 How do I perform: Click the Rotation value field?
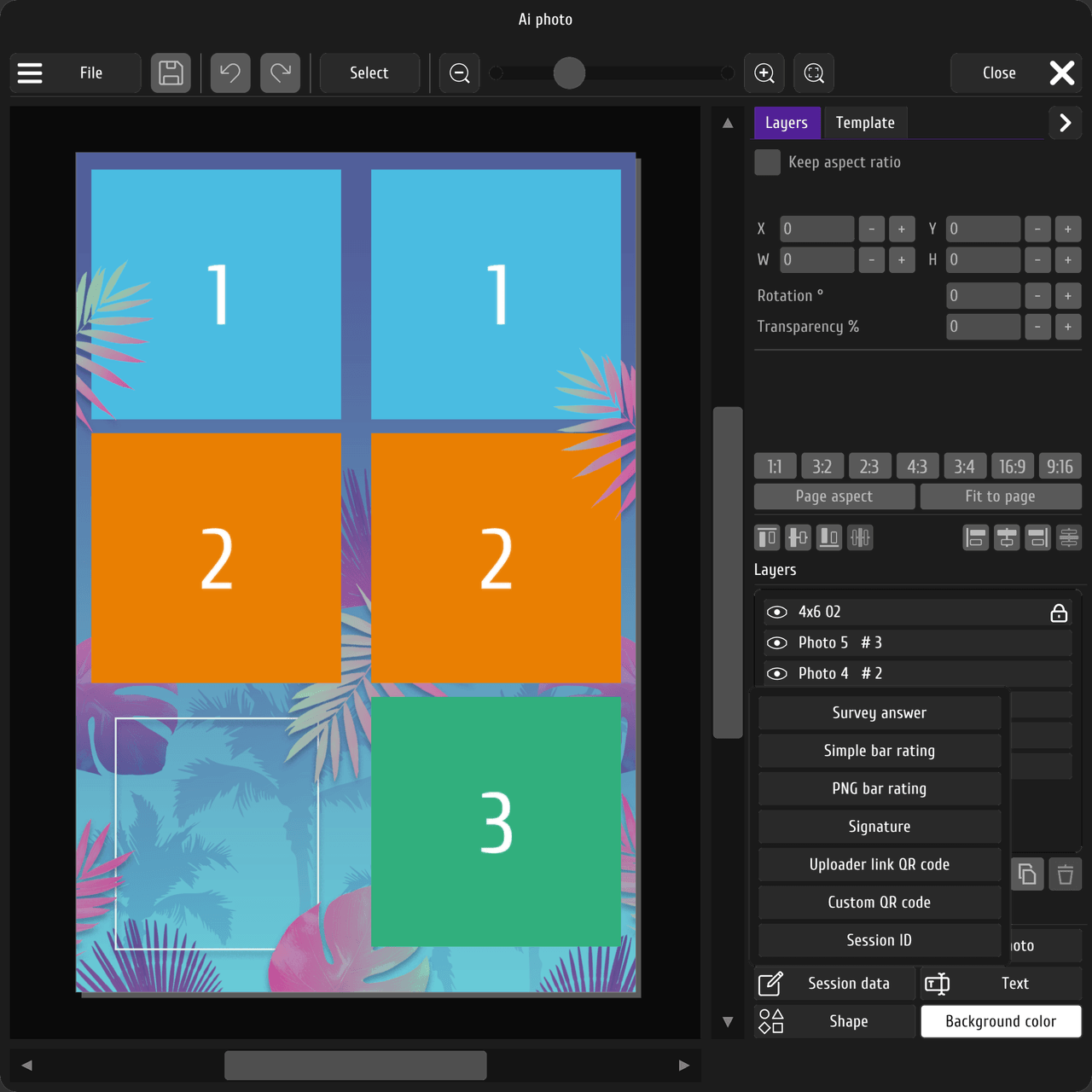click(984, 296)
